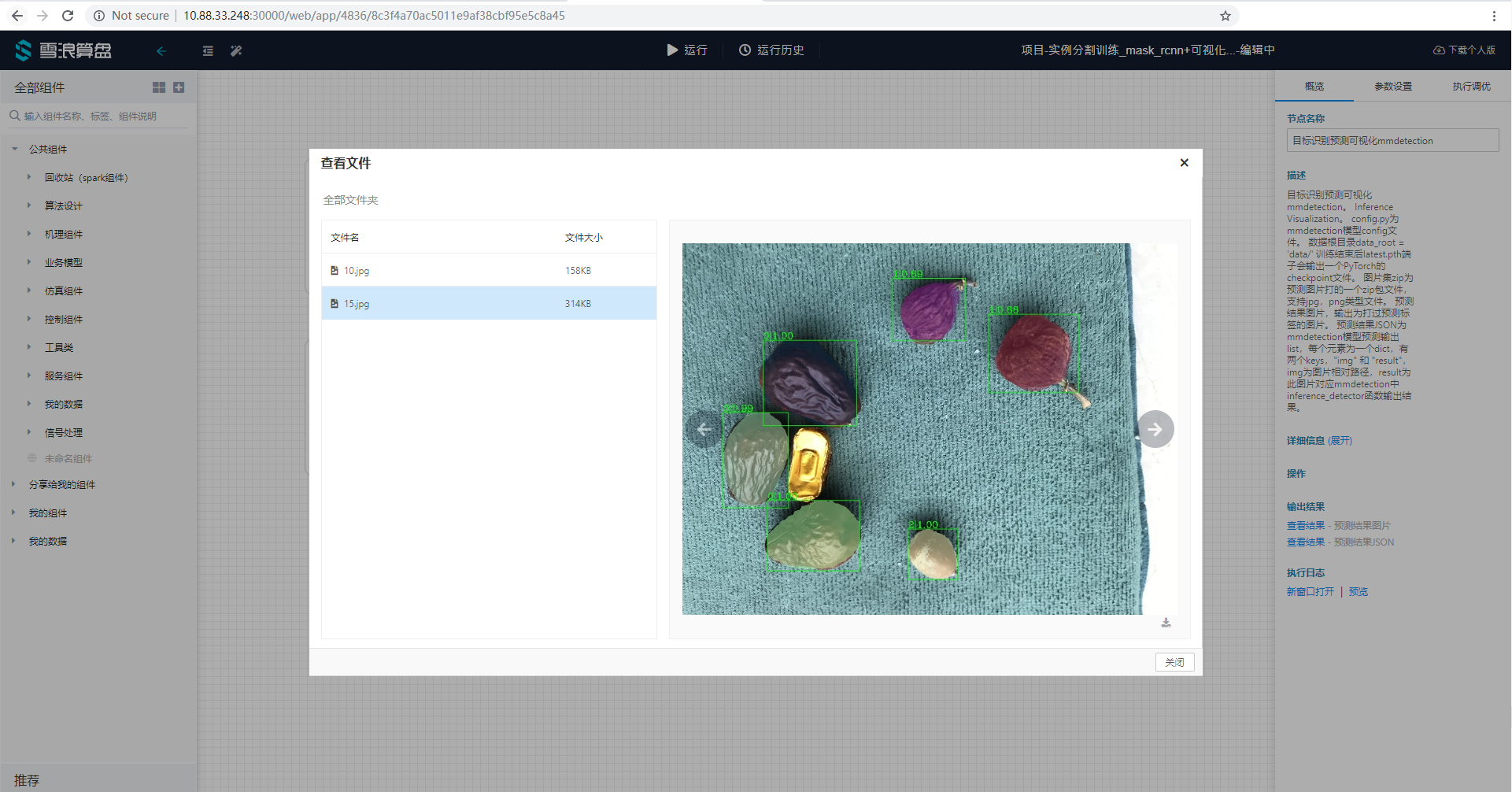Expand the 分享给我的组件 section
The width and height of the screenshot is (1512, 792).
pyautogui.click(x=13, y=484)
